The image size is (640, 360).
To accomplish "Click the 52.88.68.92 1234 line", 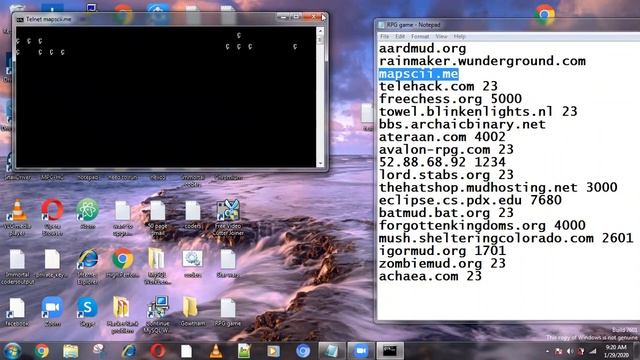I will pos(442,162).
